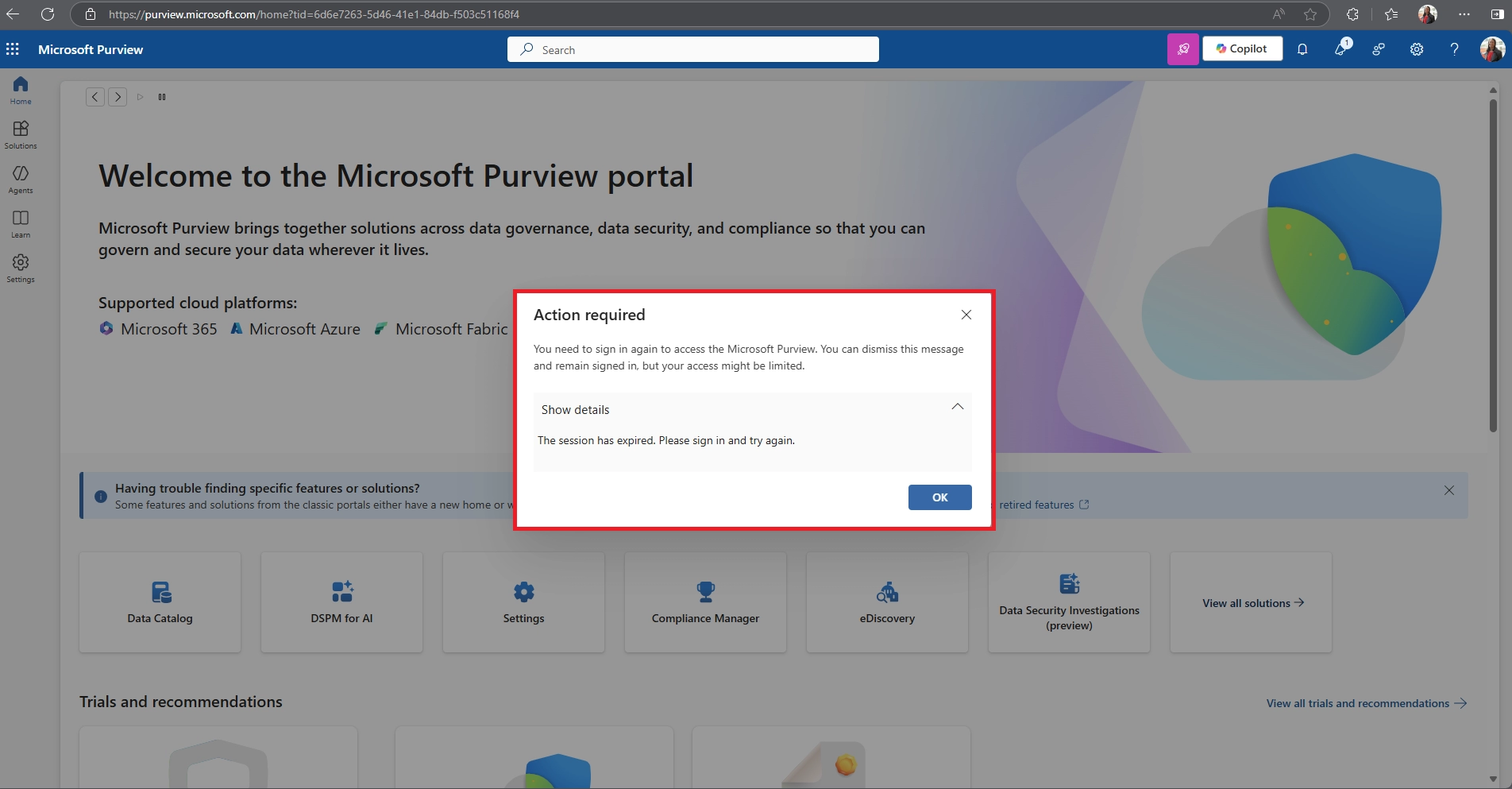Click the Read aloud icon in address bar
Image resolution: width=1512 pixels, height=789 pixels.
1279,14
